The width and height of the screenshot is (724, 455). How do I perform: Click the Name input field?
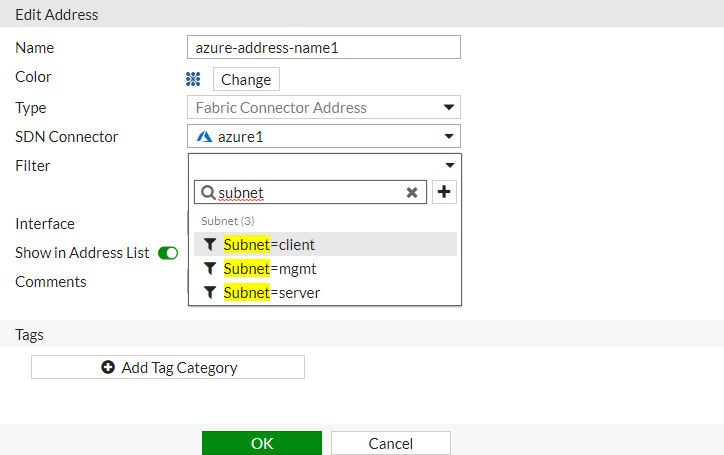323,47
